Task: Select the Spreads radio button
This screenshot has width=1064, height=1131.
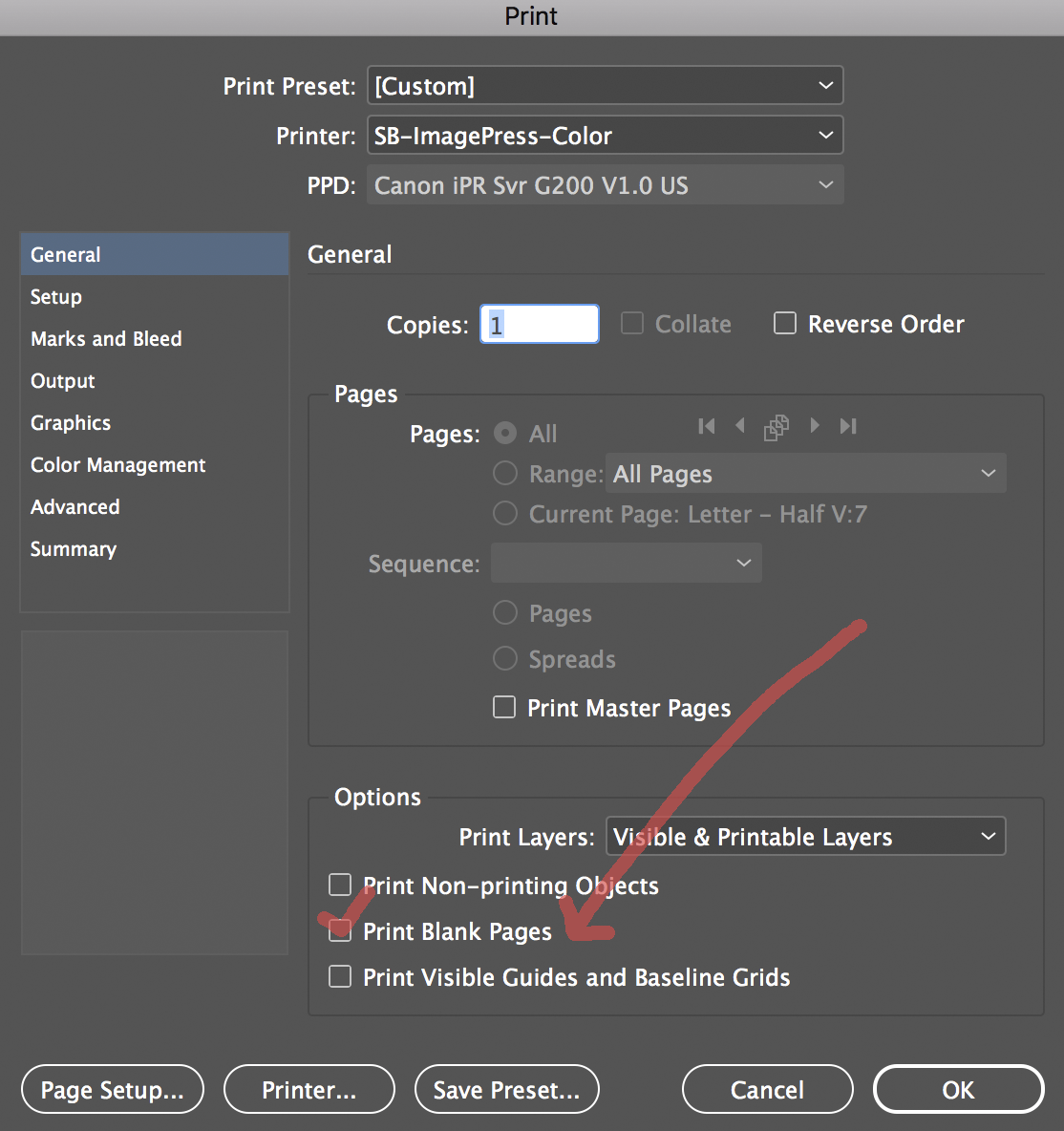Action: [504, 658]
